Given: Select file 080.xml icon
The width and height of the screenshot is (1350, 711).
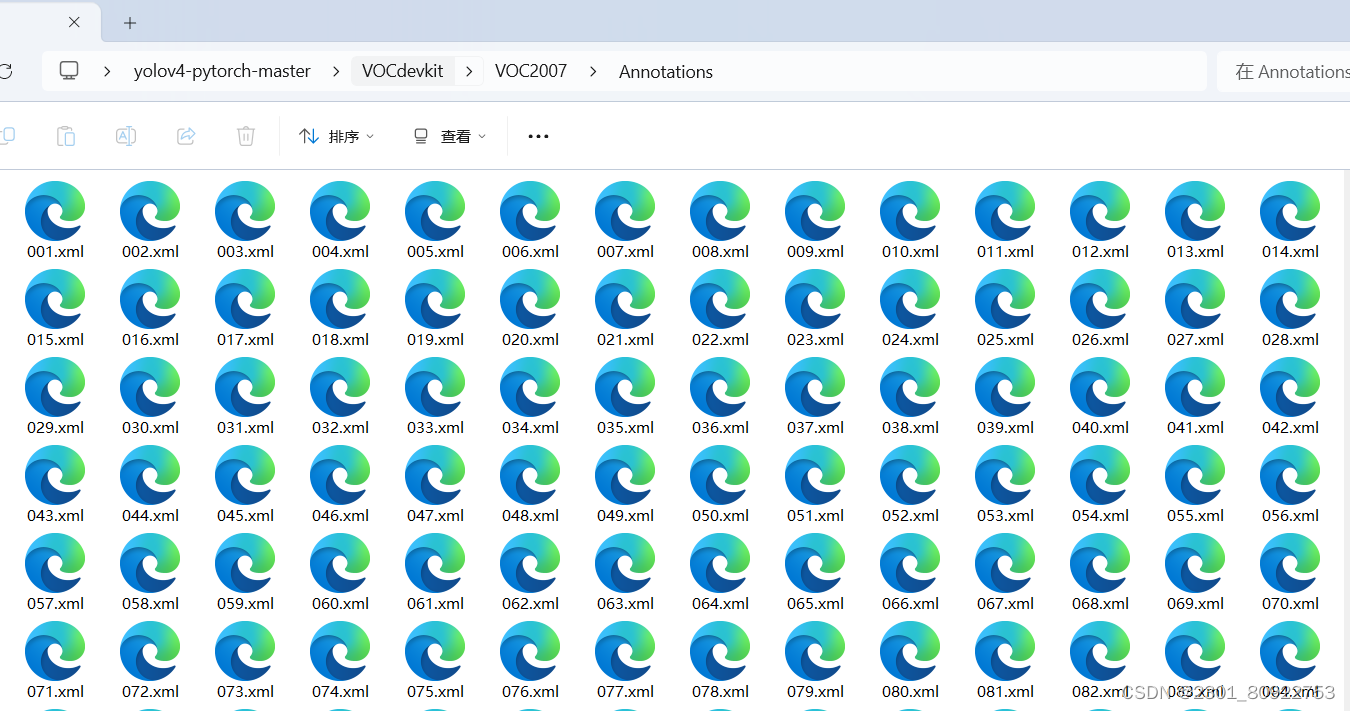Looking at the screenshot, I should (x=910, y=650).
